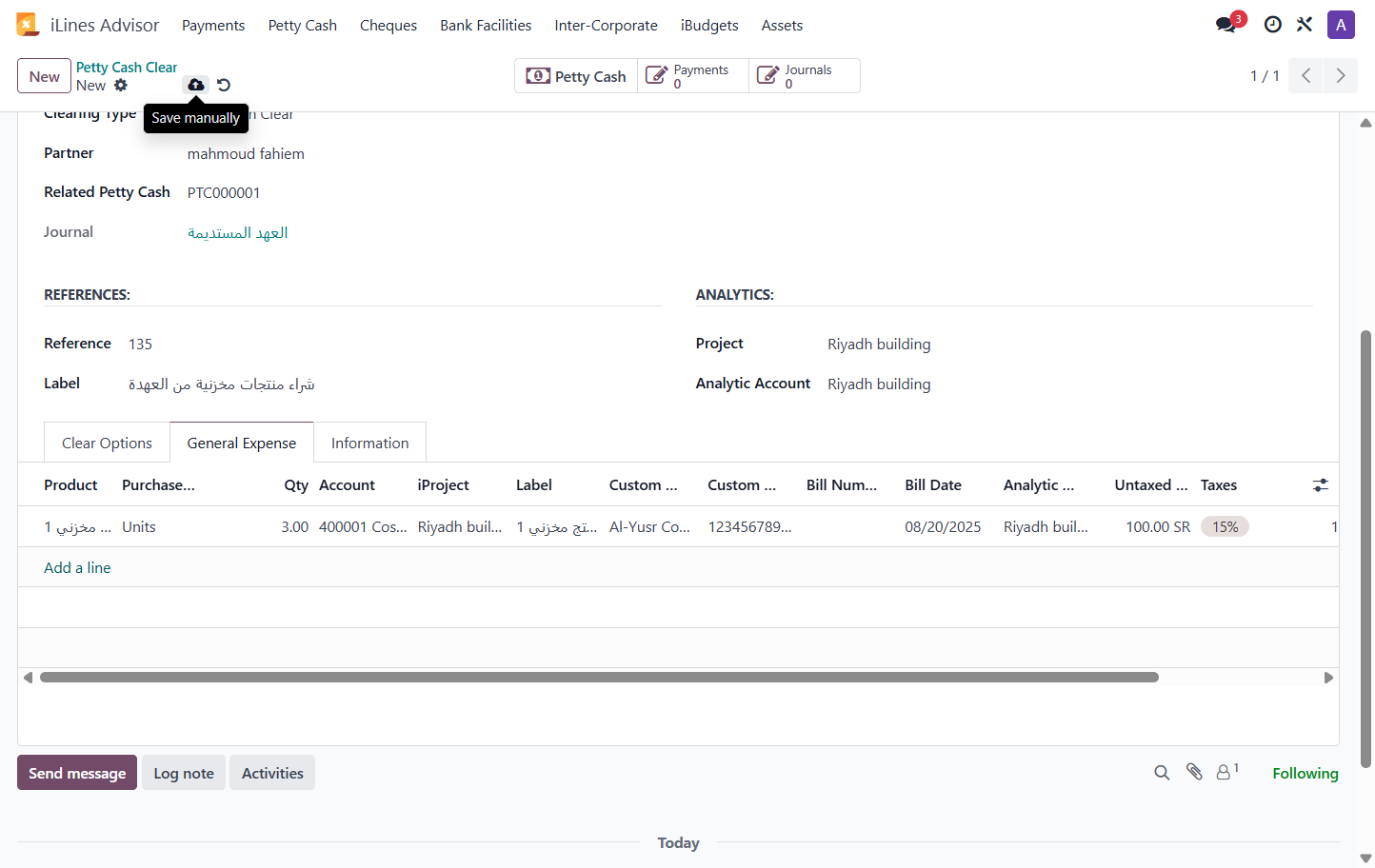Viewport: 1375px width, 868px height.
Task: Discard changes with the undo icon
Action: click(x=224, y=85)
